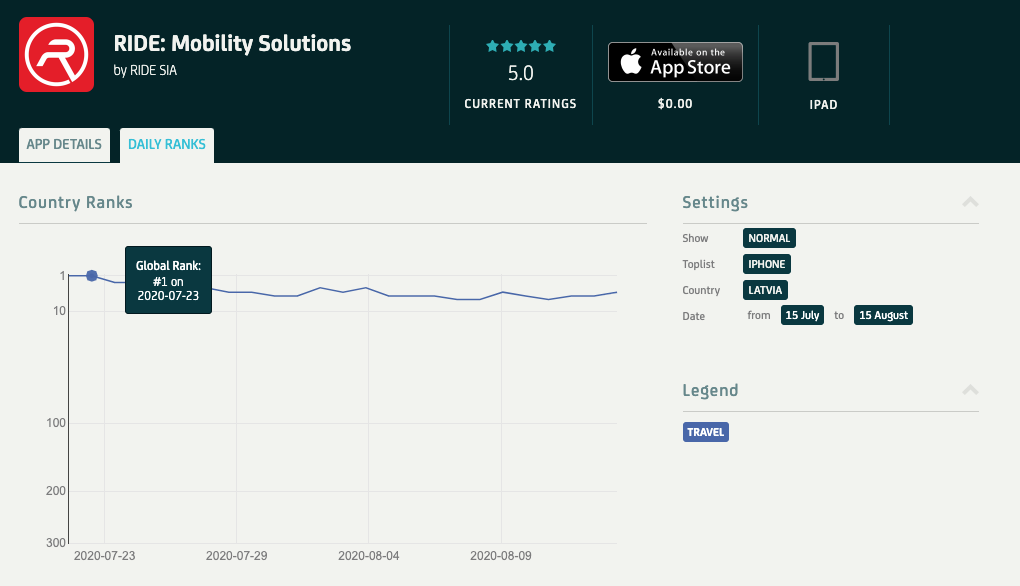Open the App Store badge
The height and width of the screenshot is (586, 1020).
click(x=675, y=62)
